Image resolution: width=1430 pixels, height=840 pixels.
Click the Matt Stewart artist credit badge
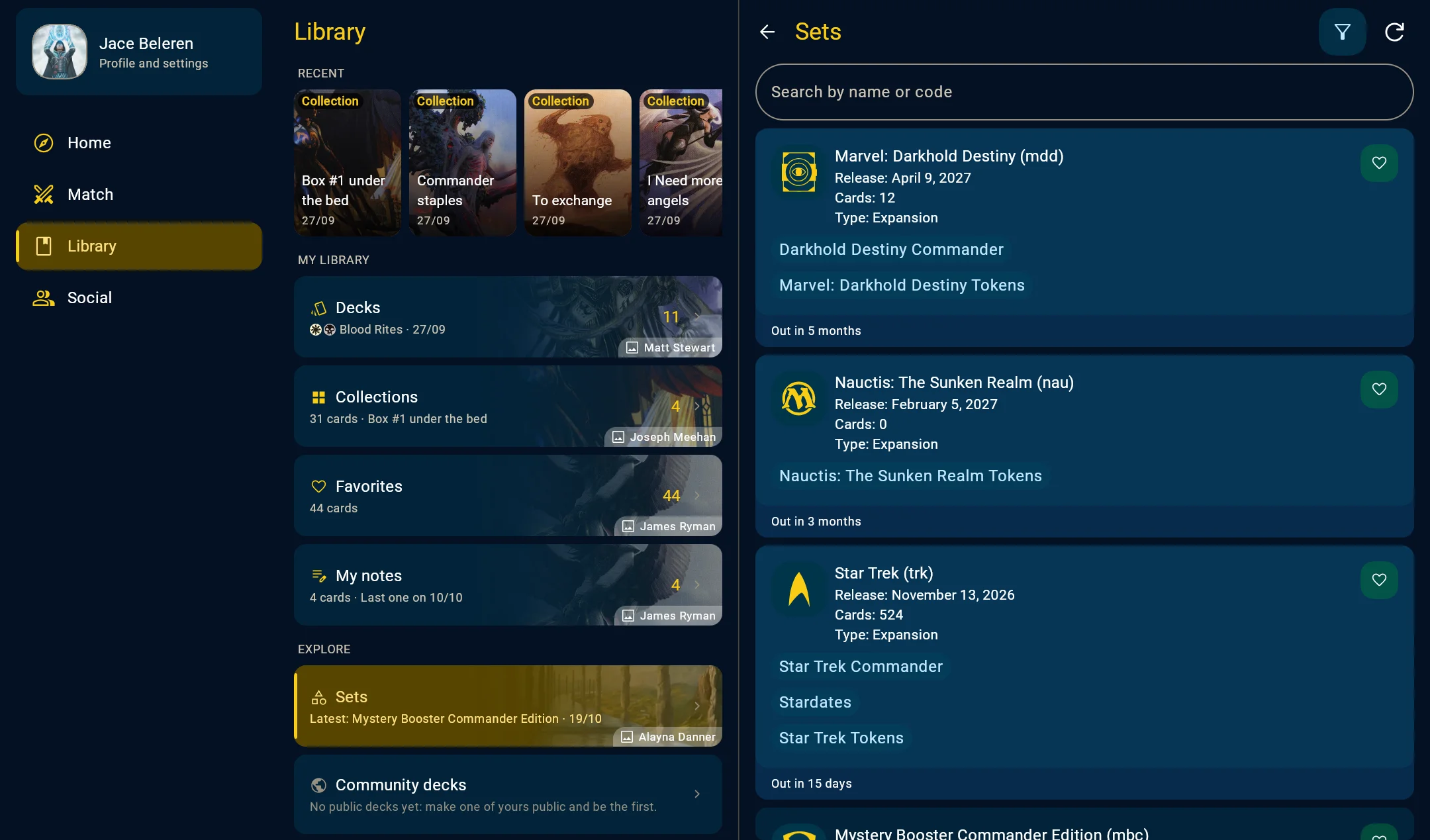(671, 348)
